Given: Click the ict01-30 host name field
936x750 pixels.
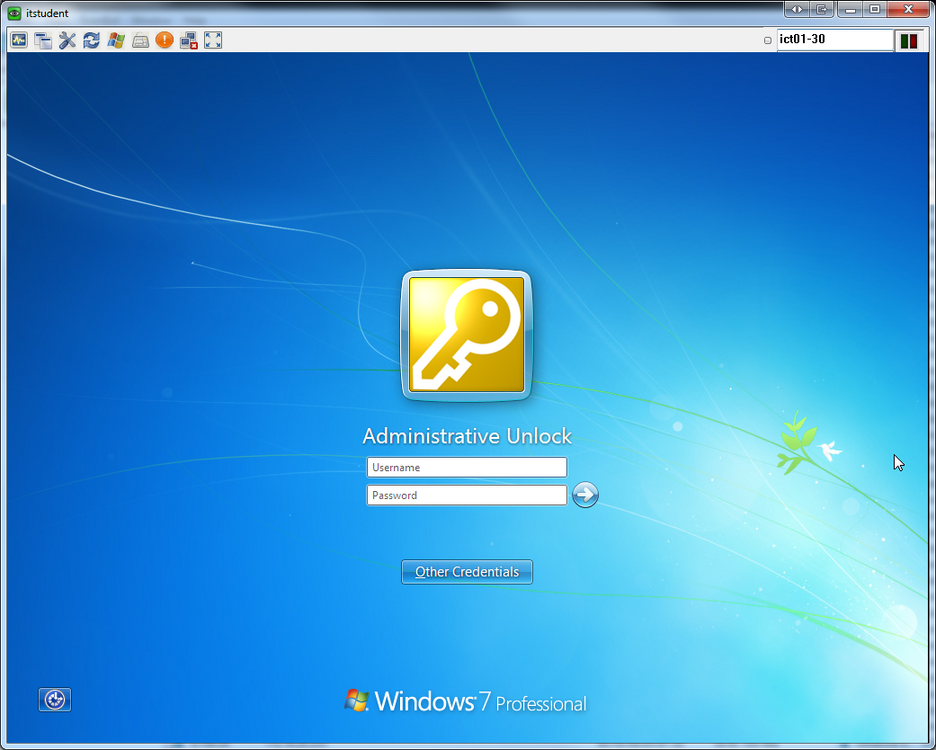Looking at the screenshot, I should click(x=835, y=40).
